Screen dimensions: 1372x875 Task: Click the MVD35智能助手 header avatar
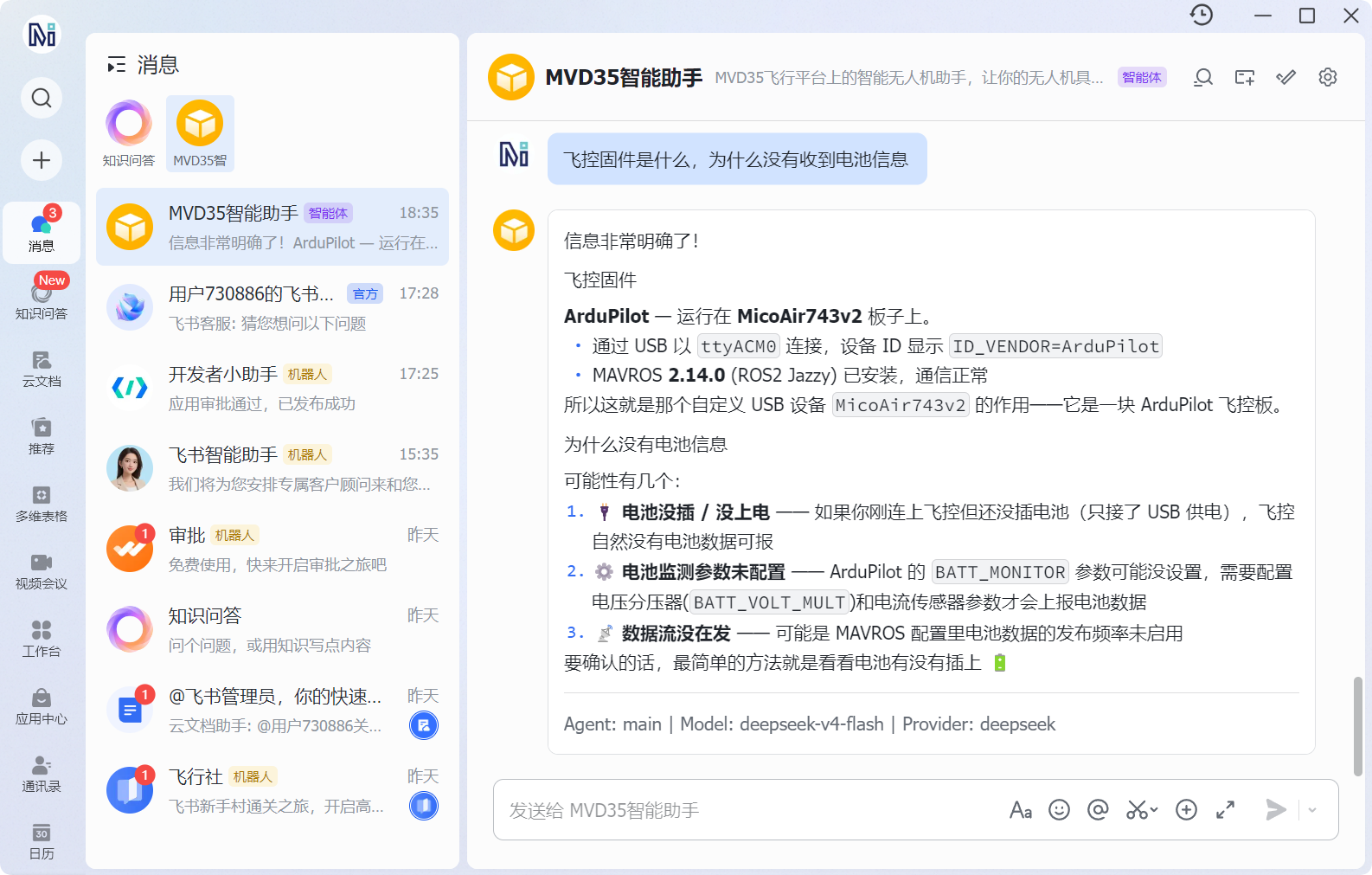[x=511, y=77]
